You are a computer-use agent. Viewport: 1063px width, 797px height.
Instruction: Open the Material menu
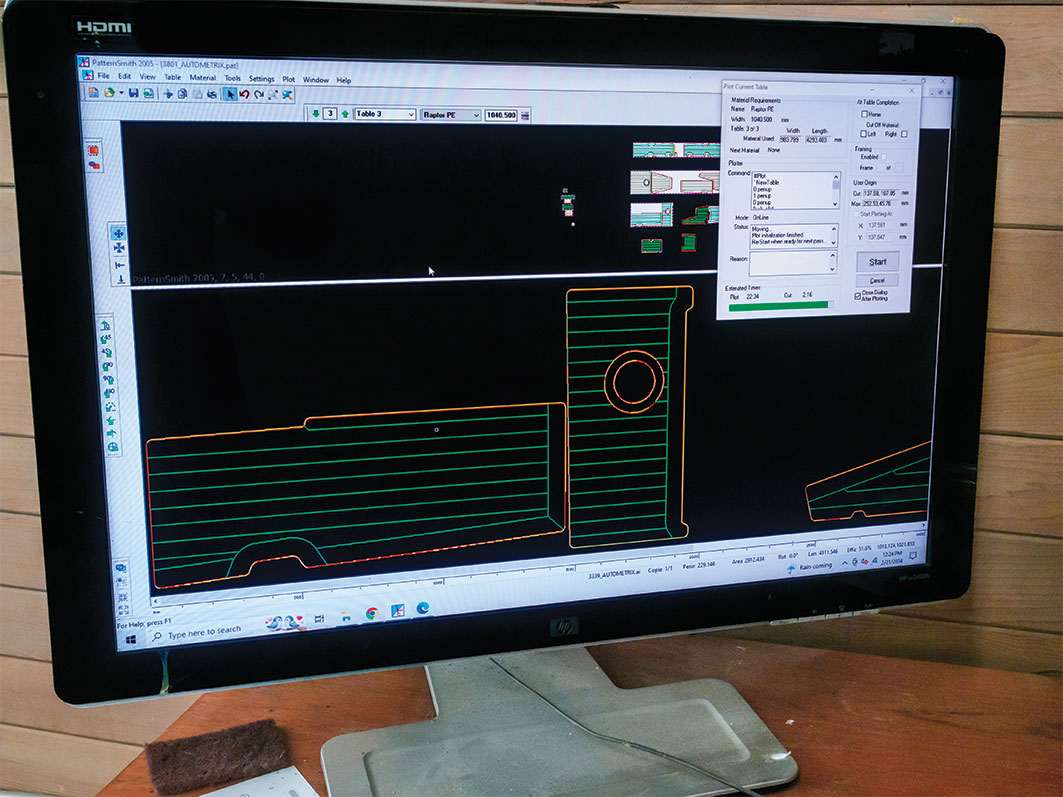coord(203,77)
